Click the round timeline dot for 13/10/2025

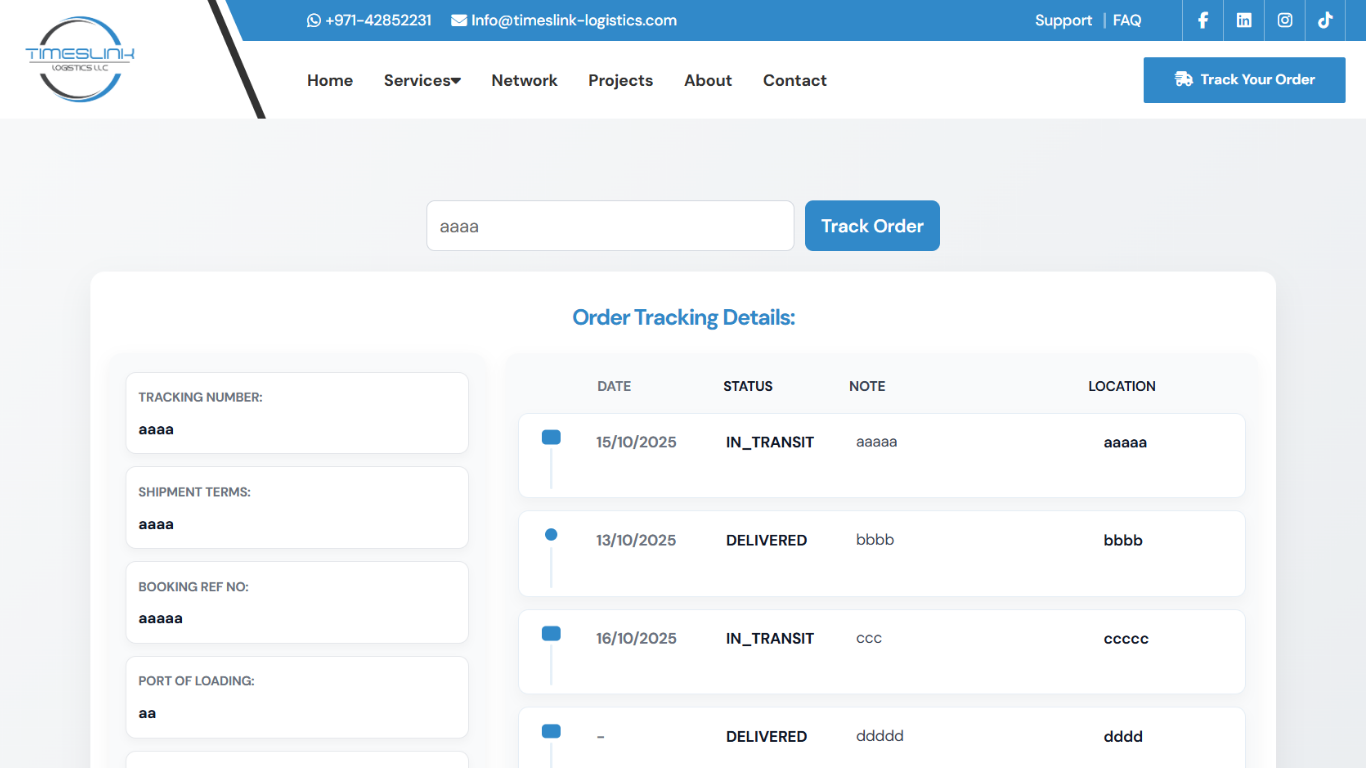click(x=551, y=535)
